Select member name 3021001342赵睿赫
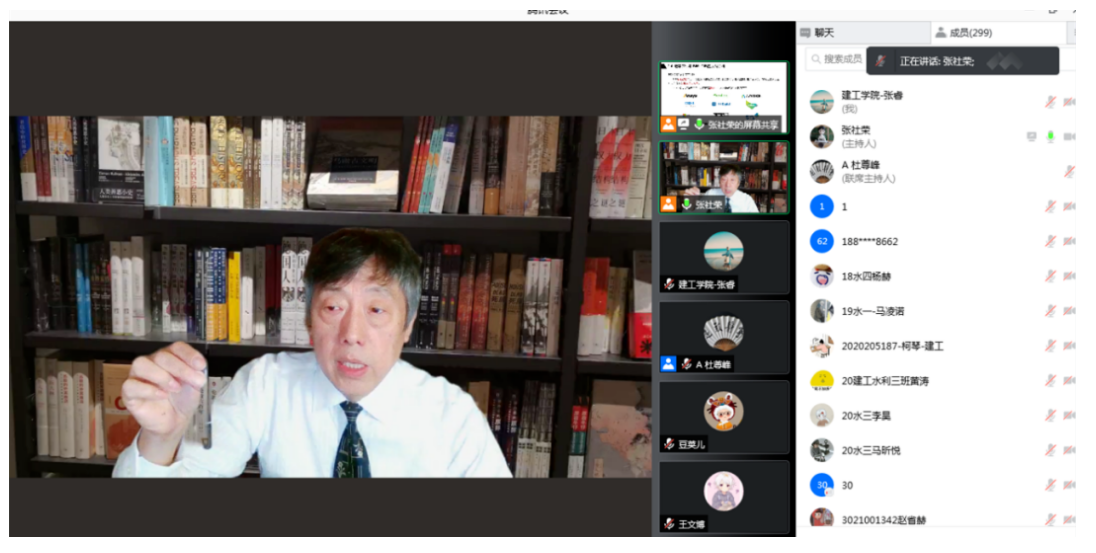The image size is (1096, 553). [884, 519]
